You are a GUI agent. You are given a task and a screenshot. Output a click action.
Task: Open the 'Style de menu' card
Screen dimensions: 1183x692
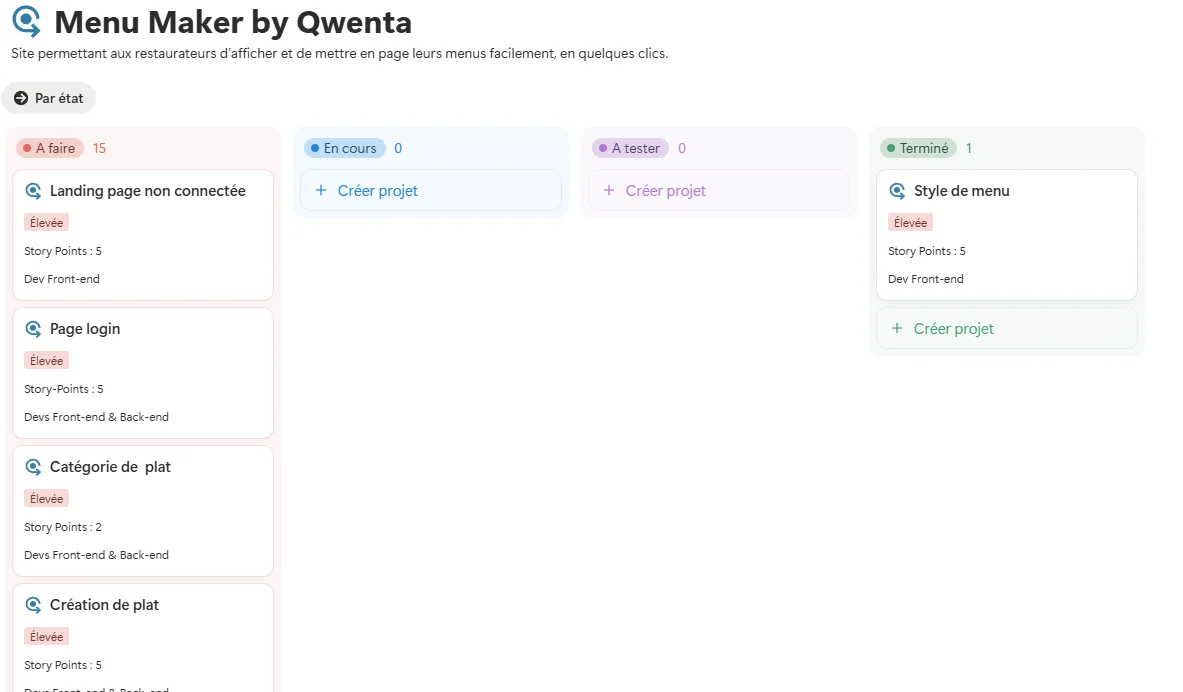tap(962, 190)
